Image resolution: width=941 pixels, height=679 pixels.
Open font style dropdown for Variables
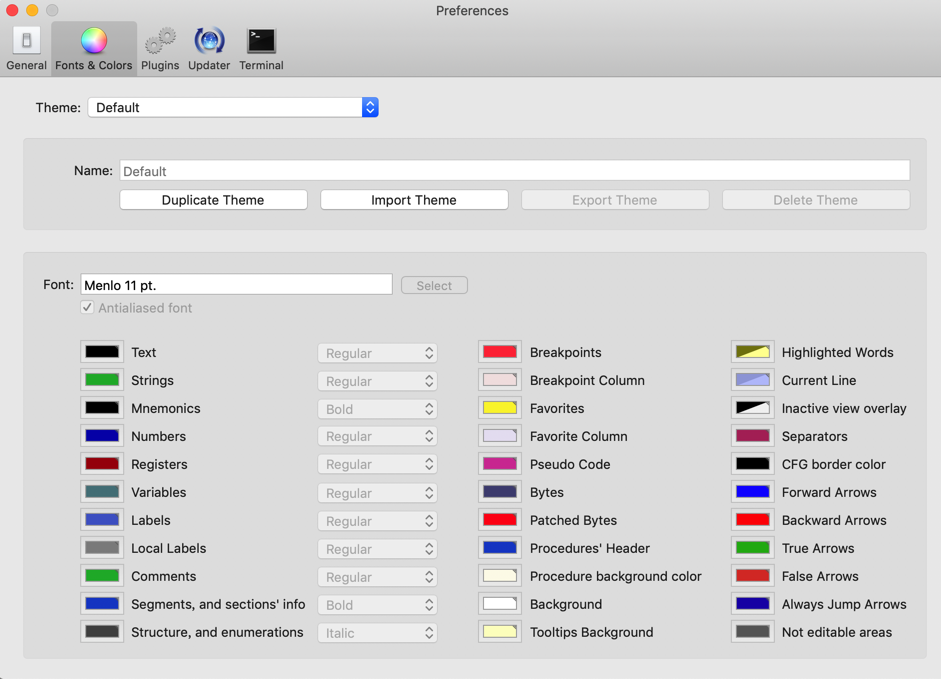tap(377, 493)
